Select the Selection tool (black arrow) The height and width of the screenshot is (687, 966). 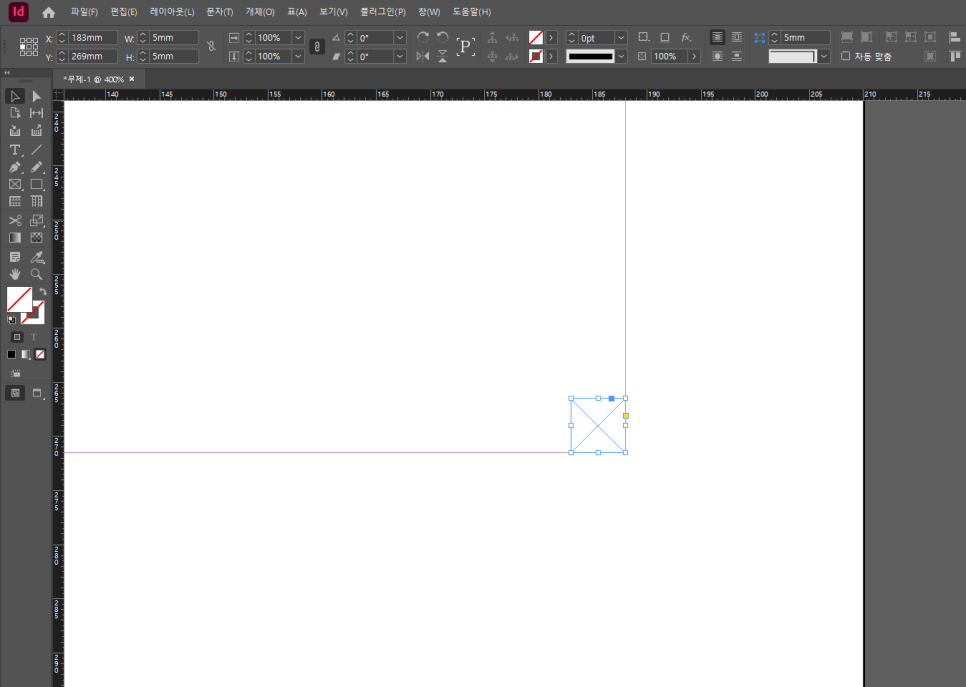click(15, 96)
